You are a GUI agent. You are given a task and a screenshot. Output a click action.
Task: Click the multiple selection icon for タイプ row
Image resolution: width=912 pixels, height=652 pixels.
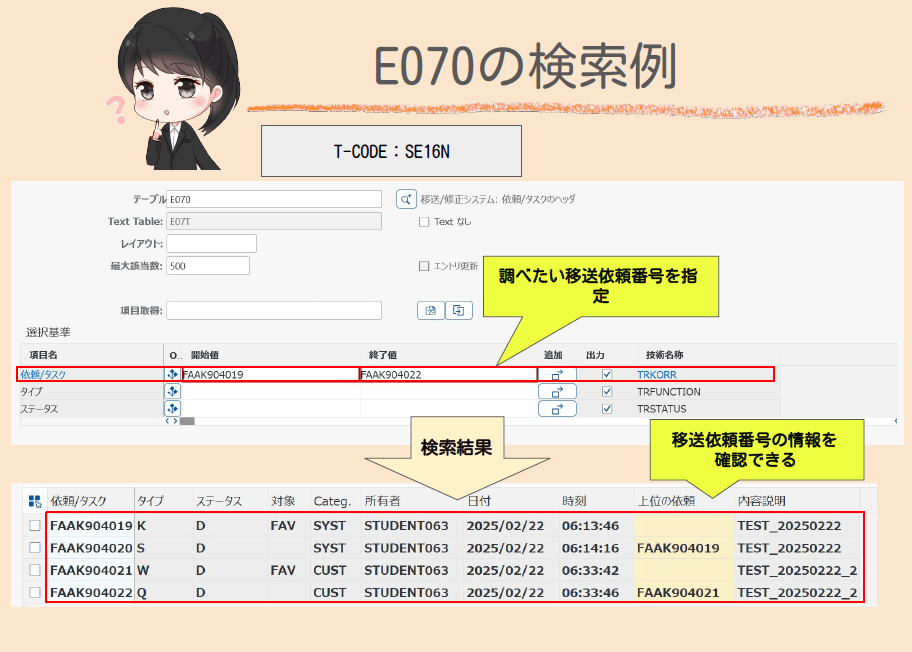[173, 392]
